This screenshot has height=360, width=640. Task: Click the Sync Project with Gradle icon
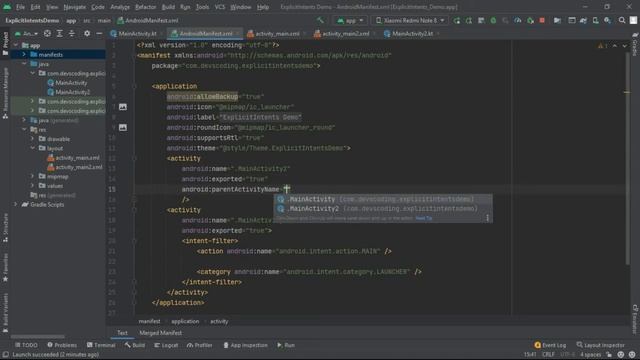click(583, 20)
